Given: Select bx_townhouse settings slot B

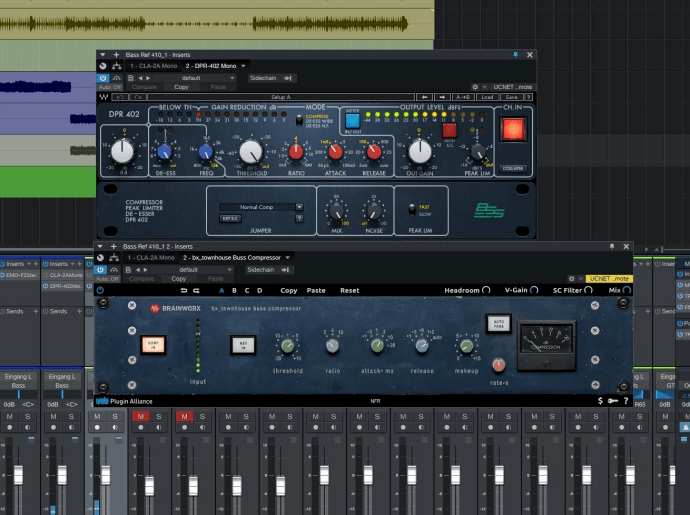Looking at the screenshot, I should [x=234, y=291].
